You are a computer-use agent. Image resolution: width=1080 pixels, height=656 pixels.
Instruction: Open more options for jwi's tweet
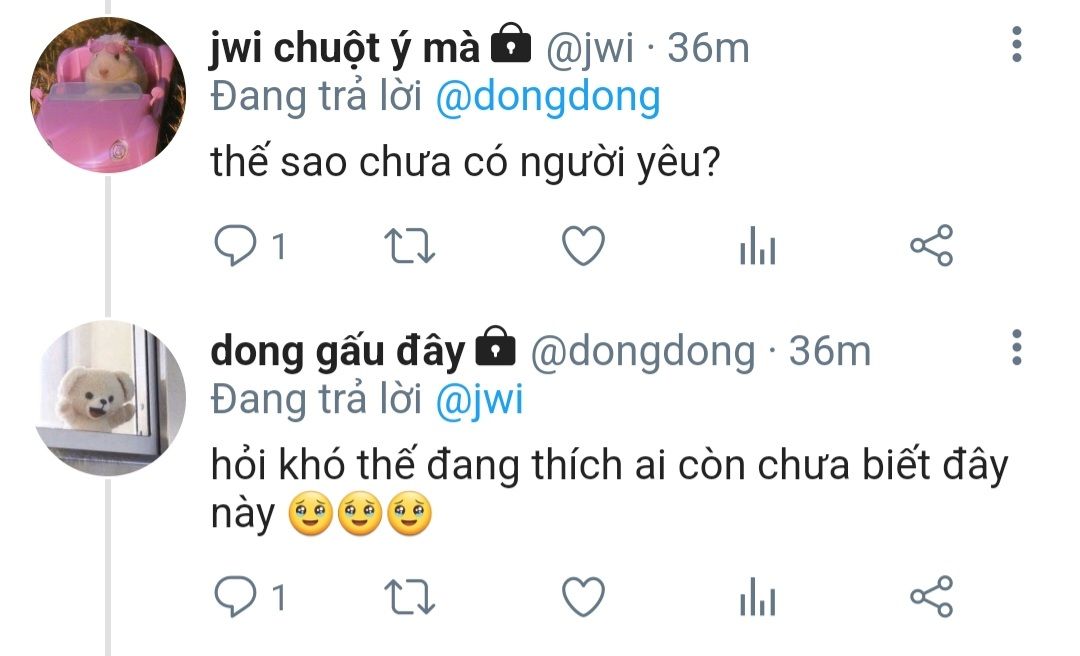[1017, 45]
